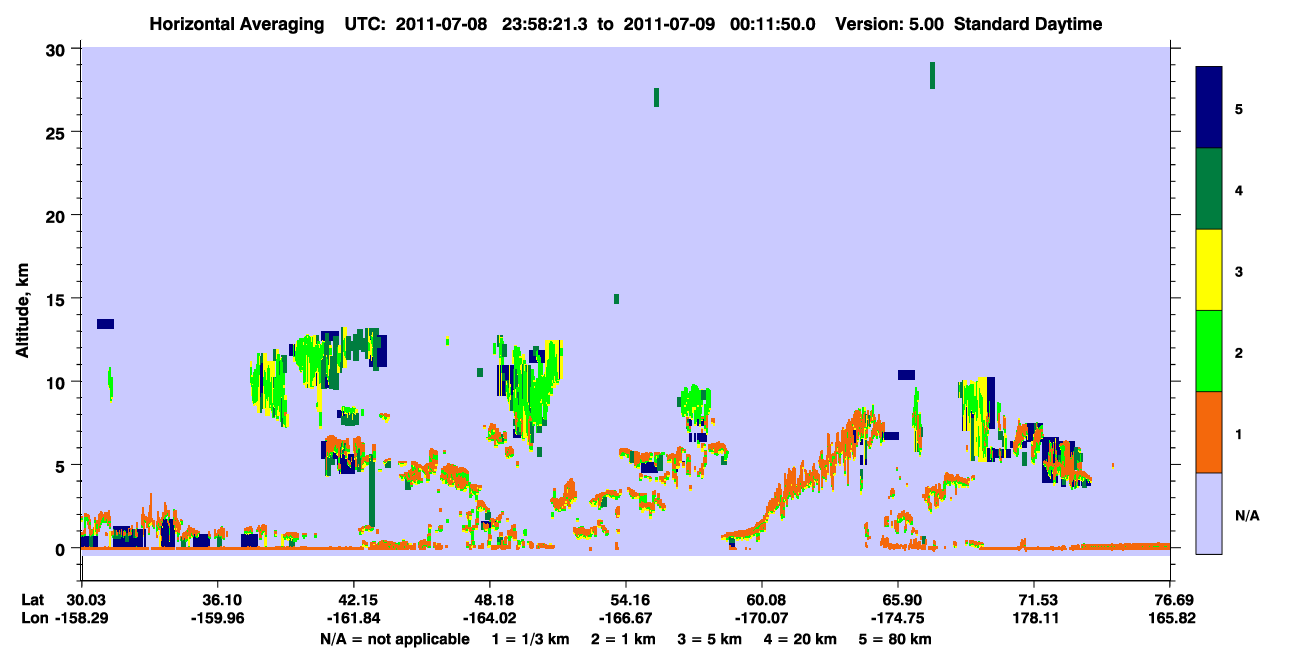Viewport: 1300px width, 667px height.
Task: Click longitude value '-161.84'
Action: (353, 619)
